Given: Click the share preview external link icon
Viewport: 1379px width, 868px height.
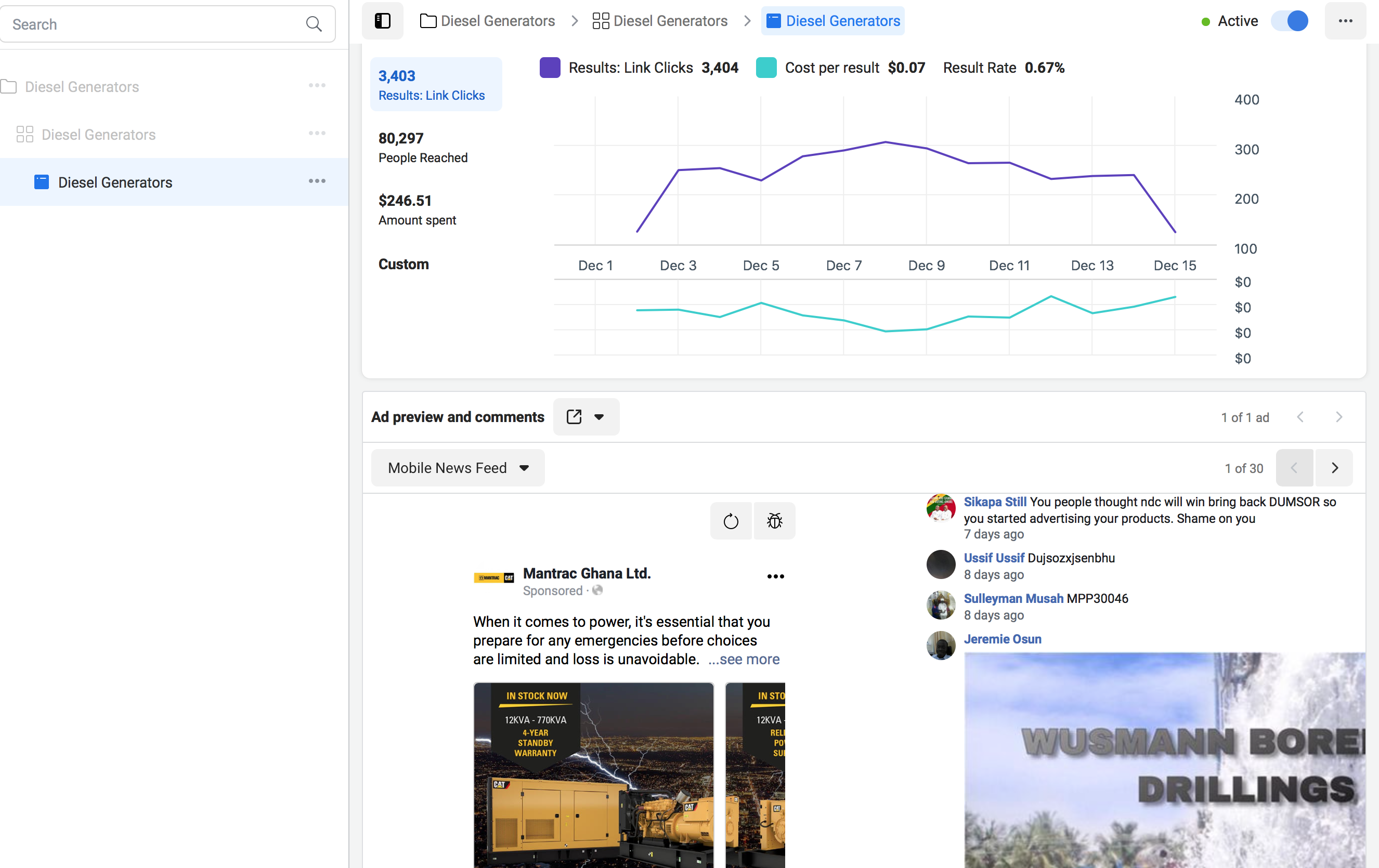Looking at the screenshot, I should tap(574, 417).
